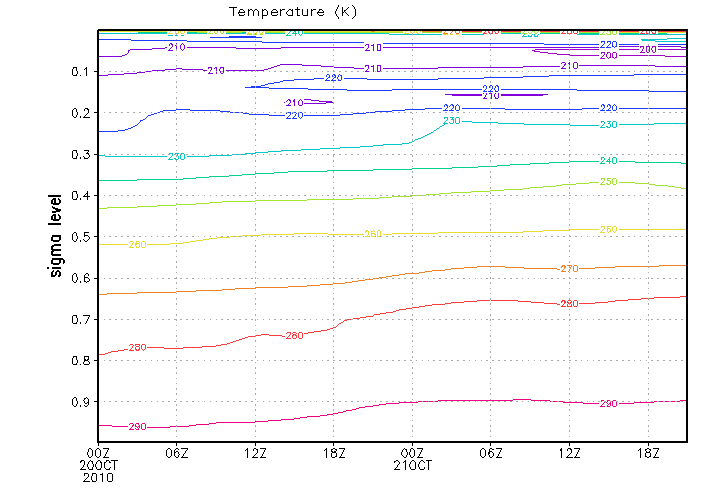Click the yellow 260 label nearest 00Z 20OCT
The height and width of the screenshot is (500, 720).
point(137,245)
